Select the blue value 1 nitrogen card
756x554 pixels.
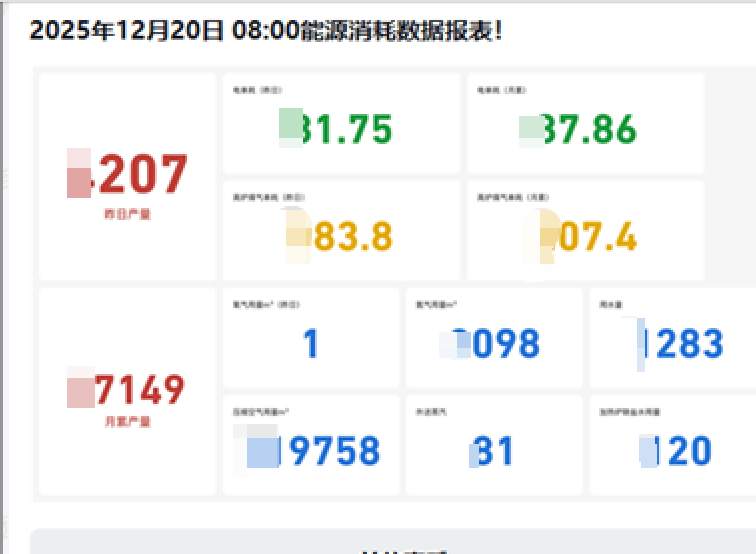coord(311,344)
